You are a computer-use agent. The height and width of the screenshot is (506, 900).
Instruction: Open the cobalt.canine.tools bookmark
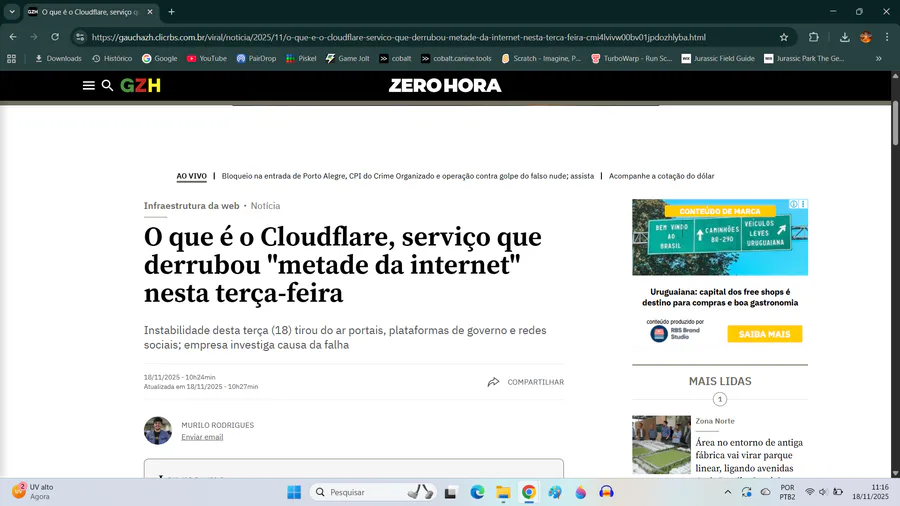(x=456, y=59)
